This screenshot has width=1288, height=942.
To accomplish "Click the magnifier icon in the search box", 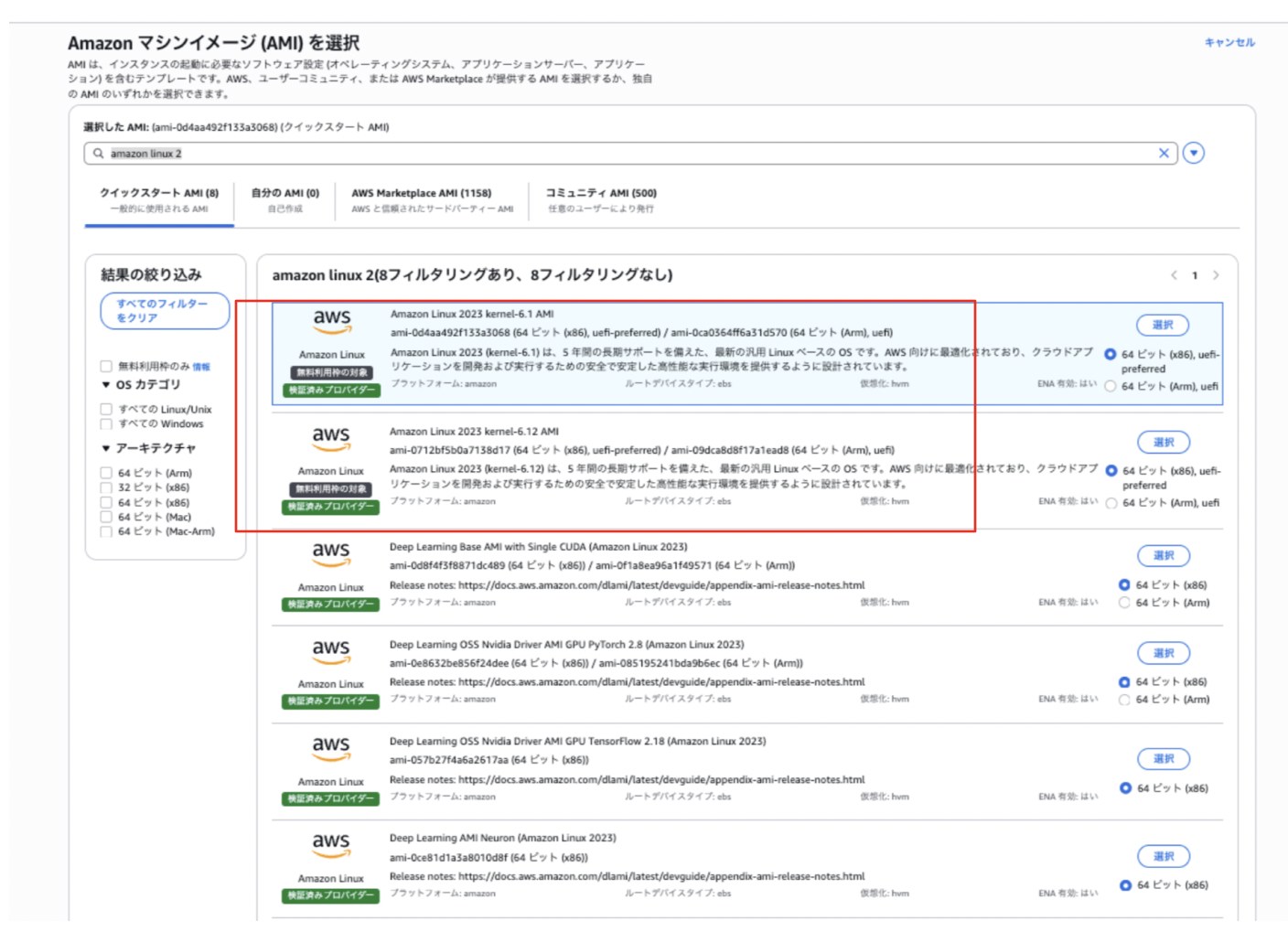I will coord(98,154).
